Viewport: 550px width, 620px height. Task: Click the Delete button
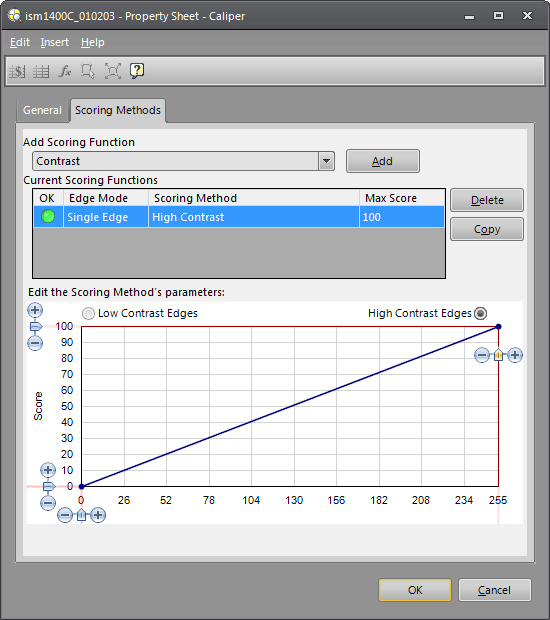(x=487, y=200)
